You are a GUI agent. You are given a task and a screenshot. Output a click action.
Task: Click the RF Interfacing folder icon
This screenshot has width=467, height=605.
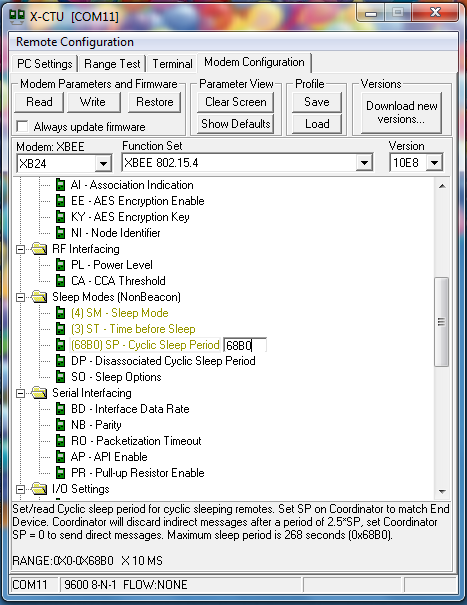pyautogui.click(x=39, y=249)
